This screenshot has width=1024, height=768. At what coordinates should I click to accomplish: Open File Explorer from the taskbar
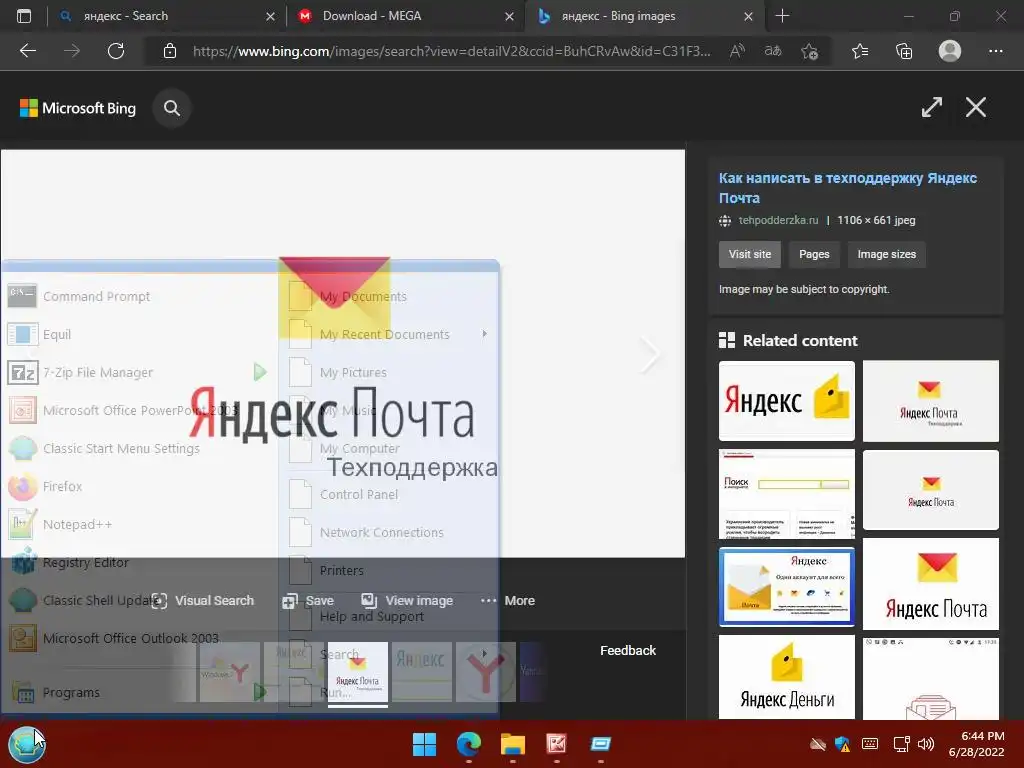[x=513, y=744]
